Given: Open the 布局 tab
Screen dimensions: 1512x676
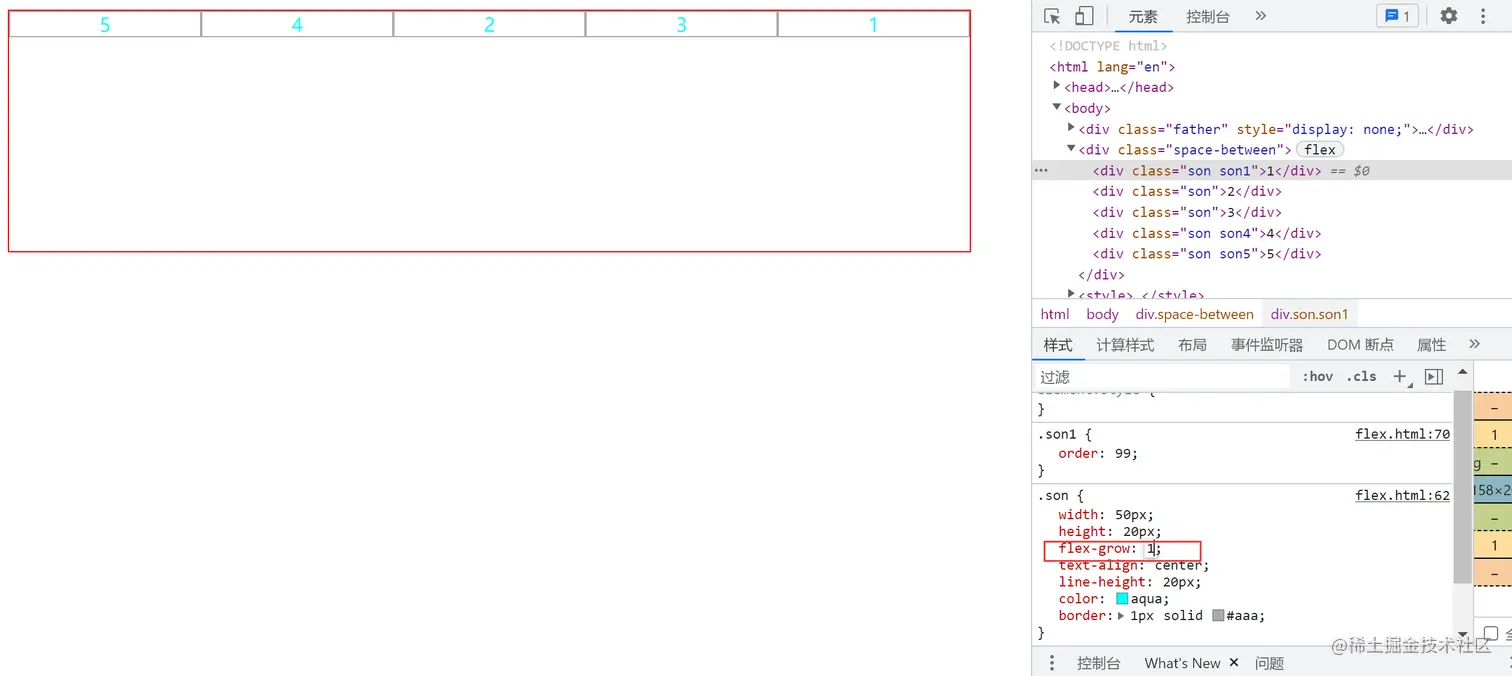Looking at the screenshot, I should (x=1192, y=345).
